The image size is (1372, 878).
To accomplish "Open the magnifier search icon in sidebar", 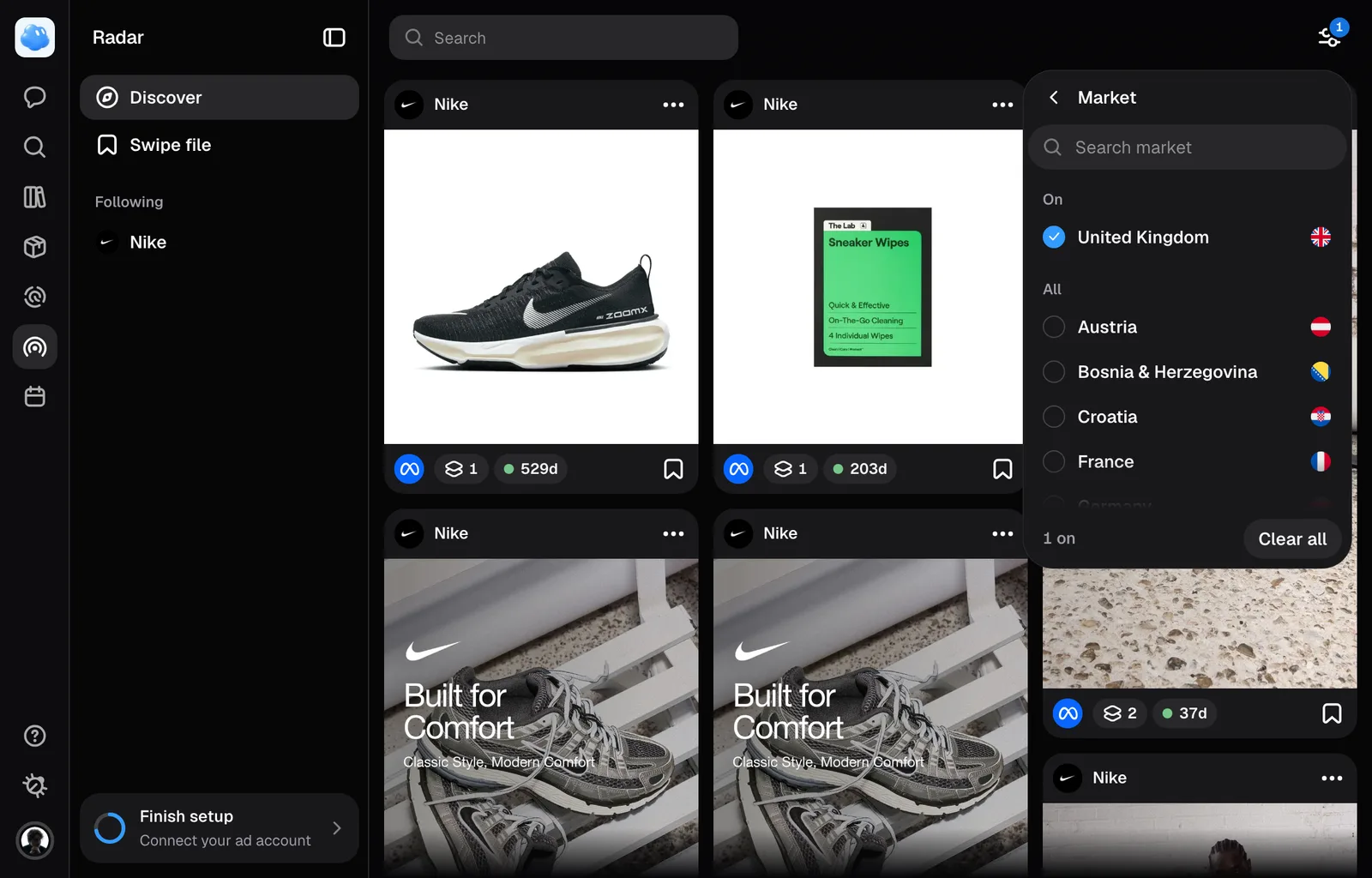I will click(x=34, y=147).
